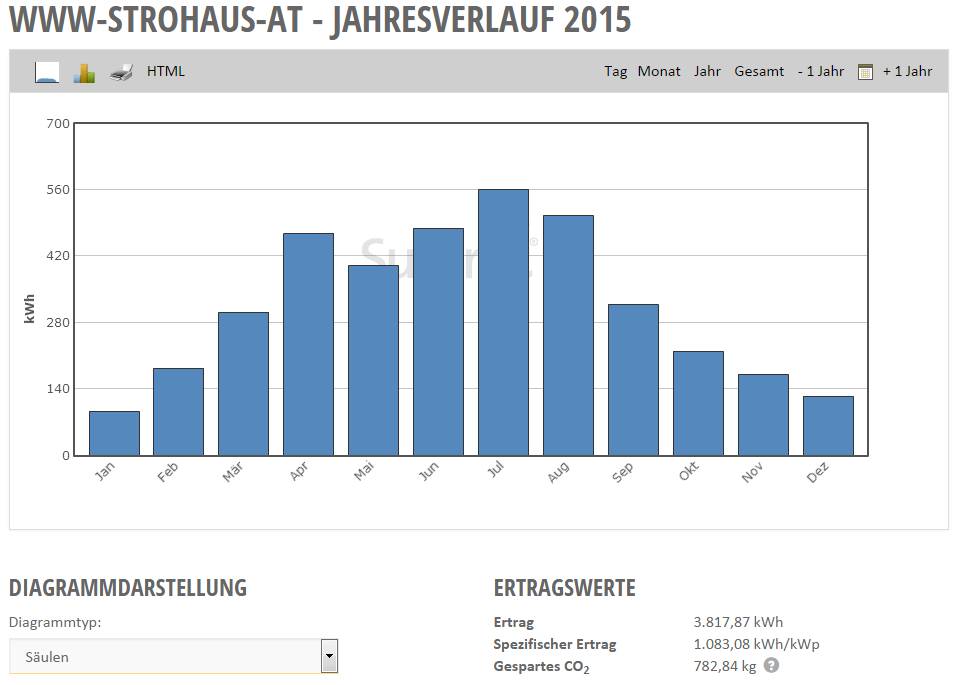Open the HTML export link
This screenshot has height=685, width=959.
click(x=166, y=71)
